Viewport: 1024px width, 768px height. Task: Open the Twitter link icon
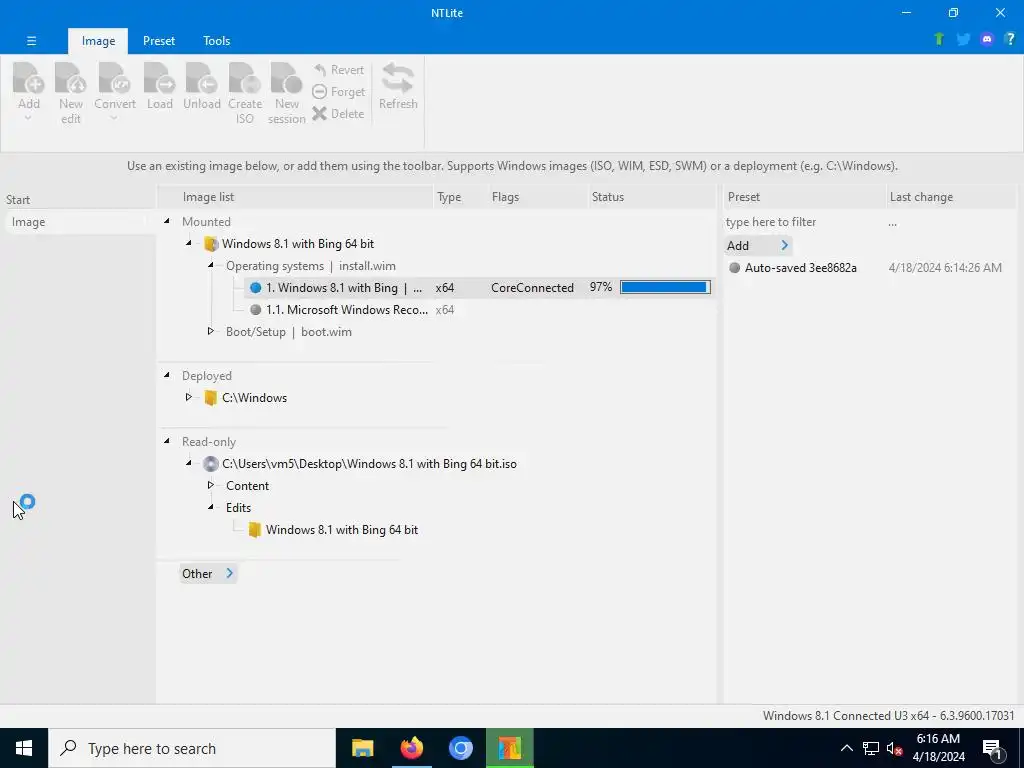(963, 39)
